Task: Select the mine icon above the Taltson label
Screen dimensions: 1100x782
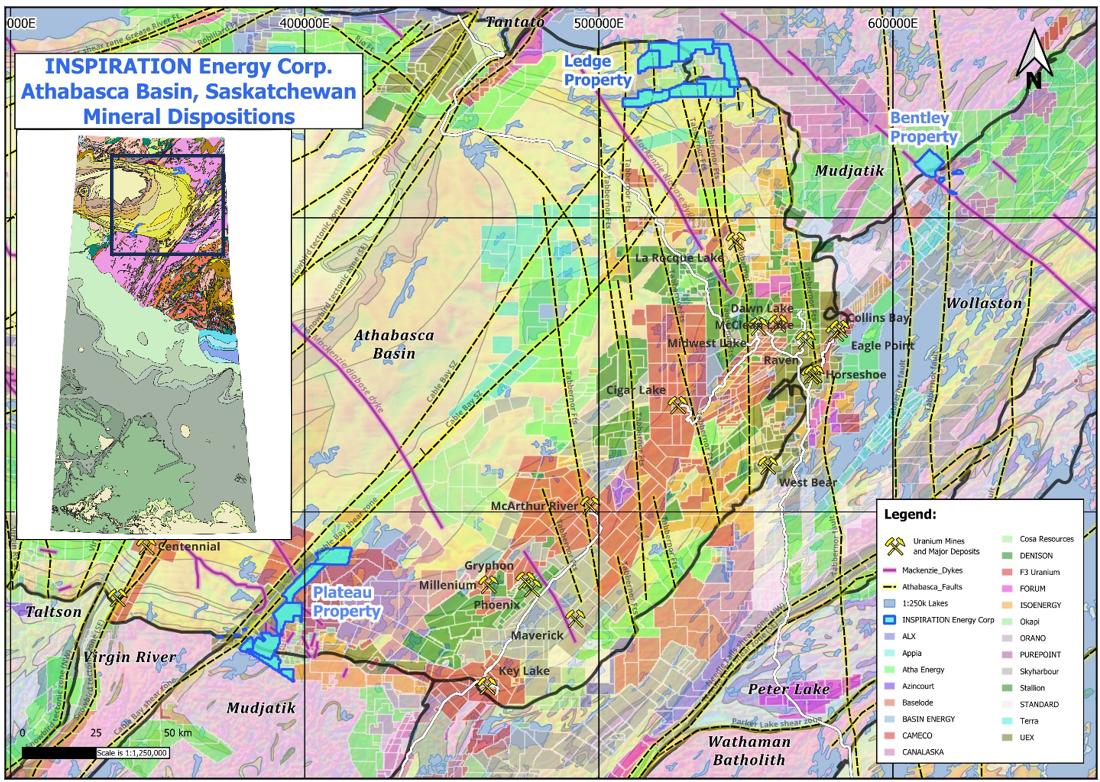Action: click(x=117, y=598)
